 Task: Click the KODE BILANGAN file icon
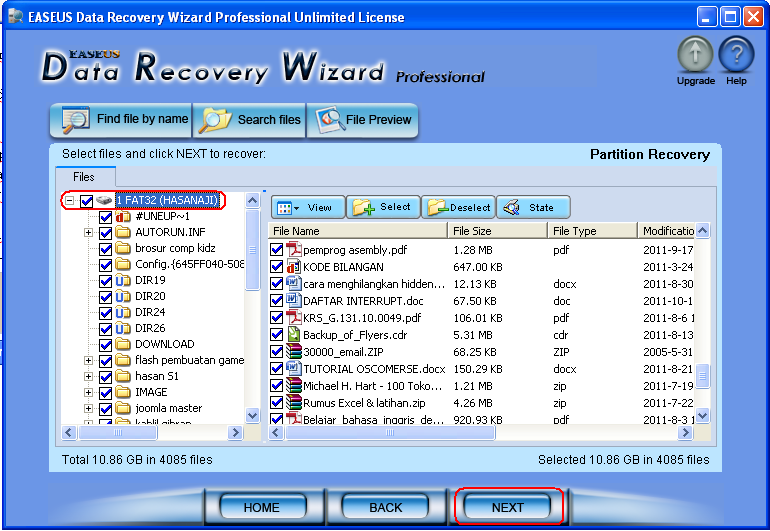(294, 267)
